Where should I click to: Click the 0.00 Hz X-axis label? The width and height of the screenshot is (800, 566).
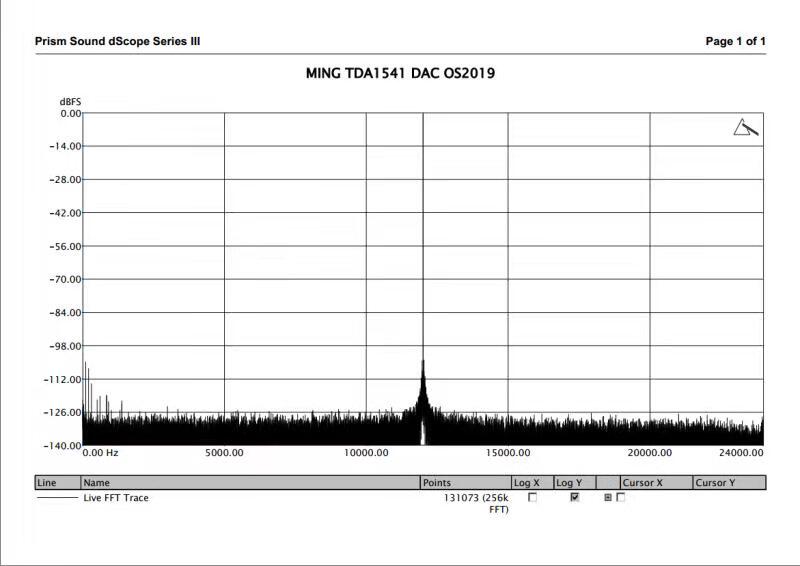click(101, 453)
